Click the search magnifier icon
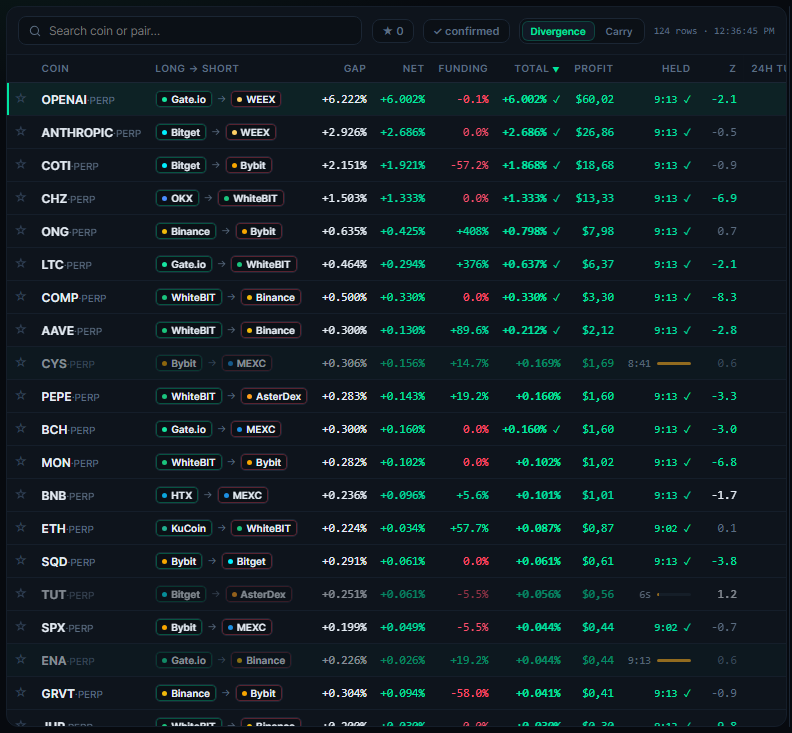 tap(35, 31)
